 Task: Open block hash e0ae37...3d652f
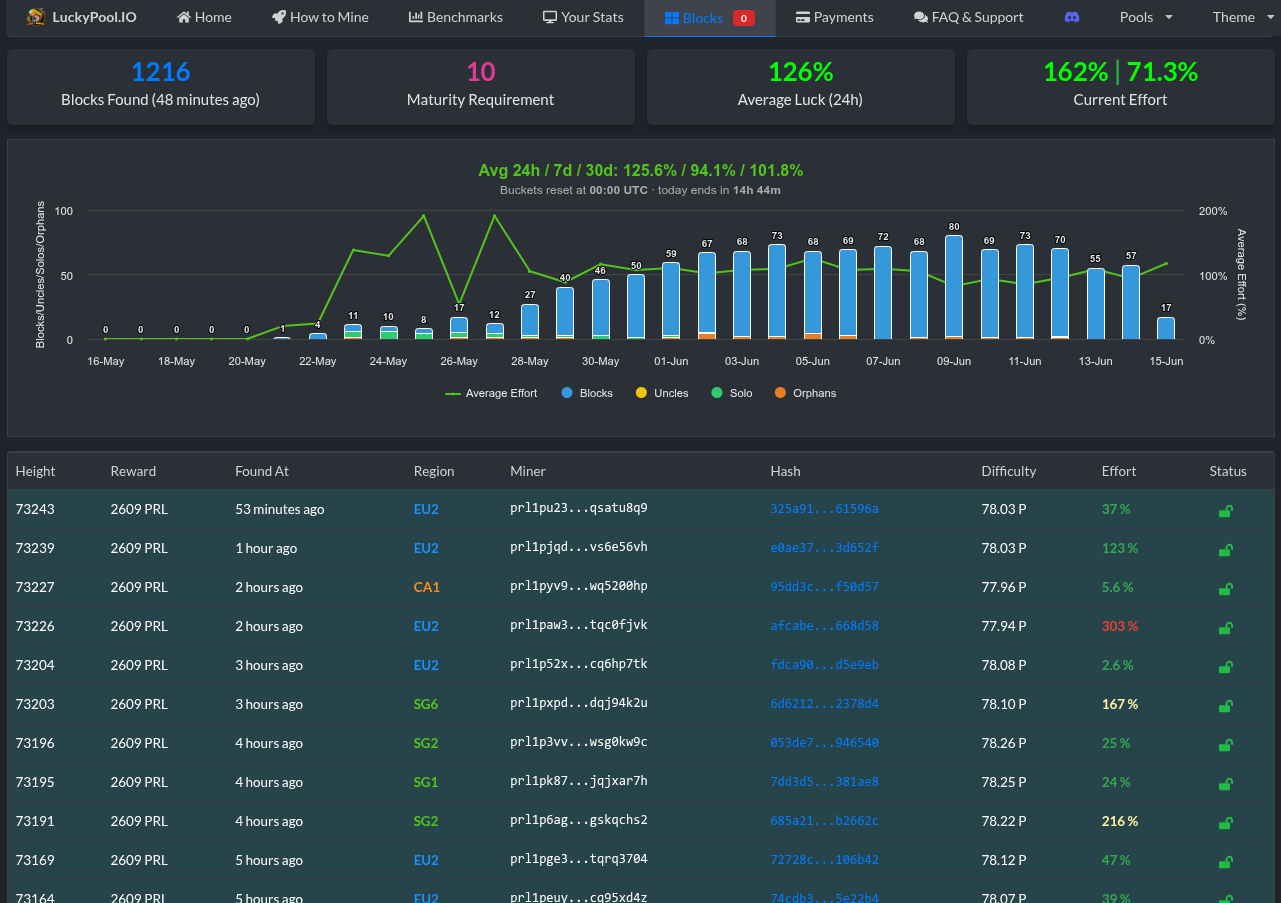click(x=824, y=548)
